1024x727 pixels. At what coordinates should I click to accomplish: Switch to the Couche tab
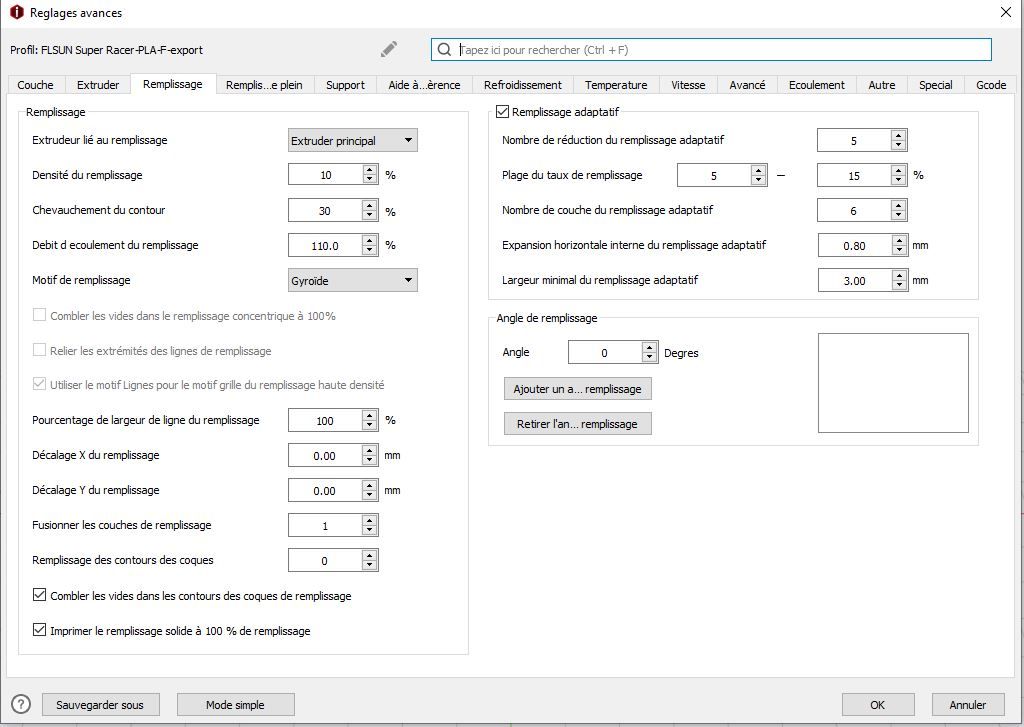(x=35, y=85)
